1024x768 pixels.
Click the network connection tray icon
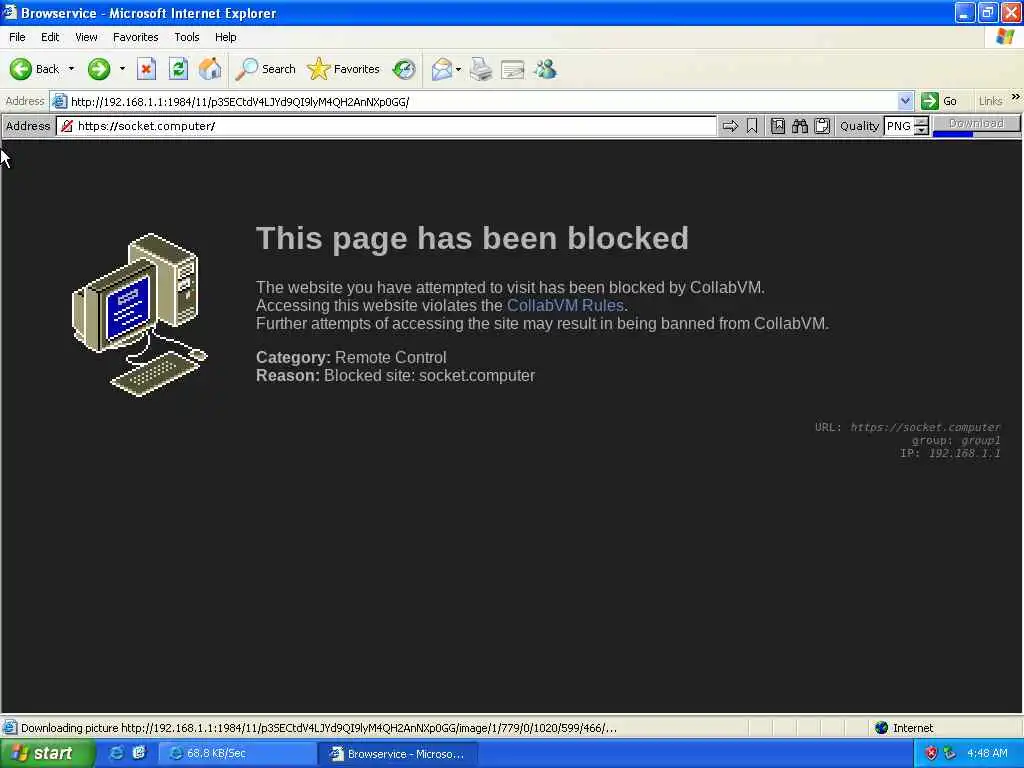coord(950,753)
